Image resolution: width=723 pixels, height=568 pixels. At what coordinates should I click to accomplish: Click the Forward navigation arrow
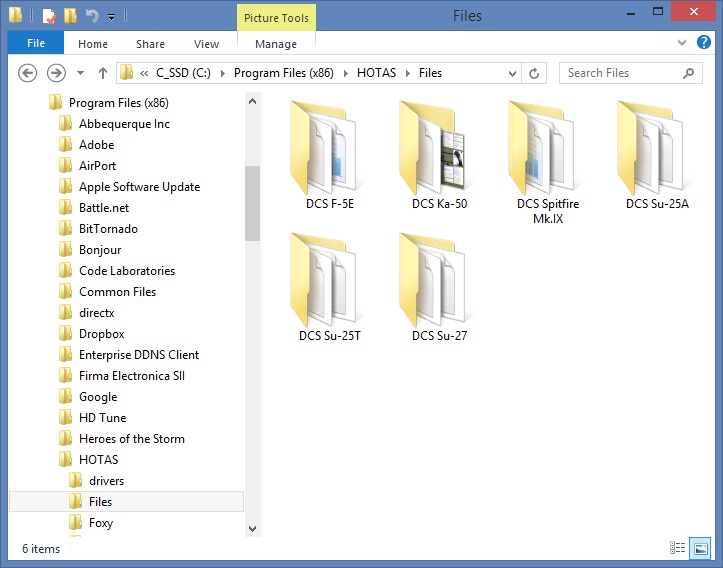(x=57, y=73)
